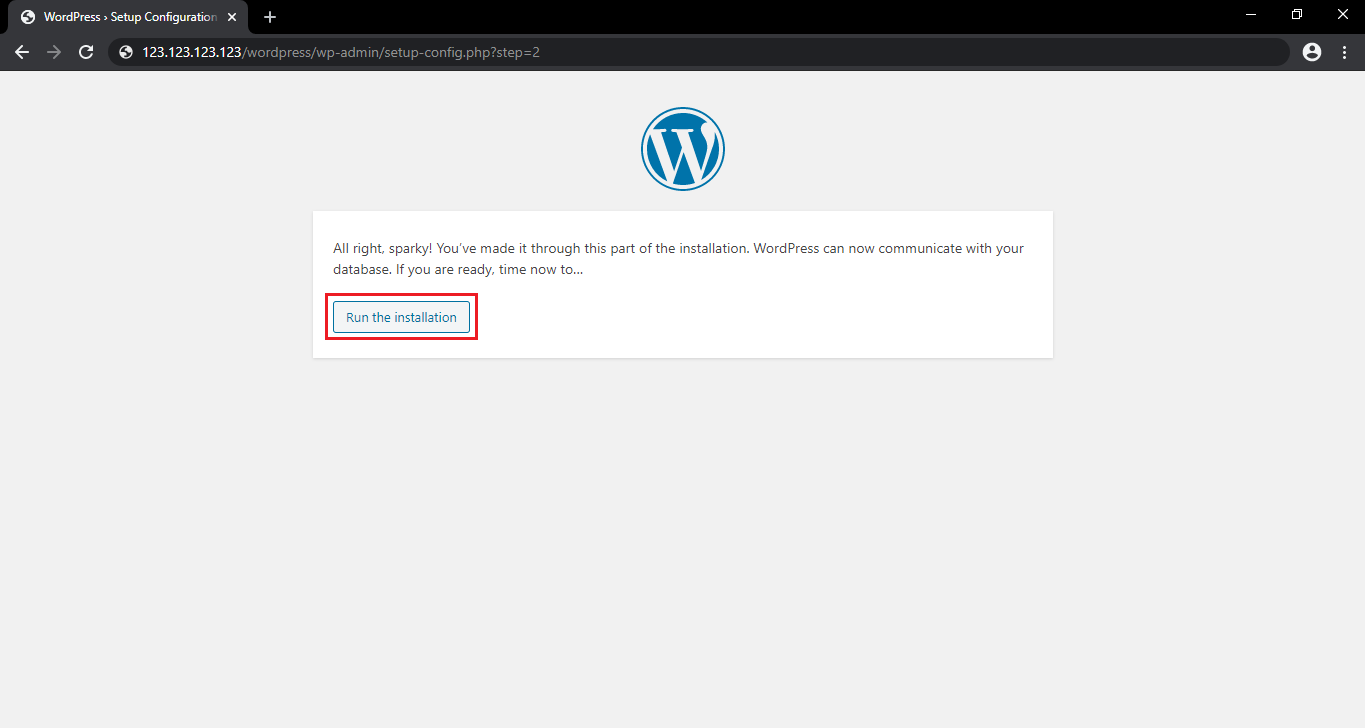Reload the setup configuration page
The image size is (1365, 728).
(86, 52)
